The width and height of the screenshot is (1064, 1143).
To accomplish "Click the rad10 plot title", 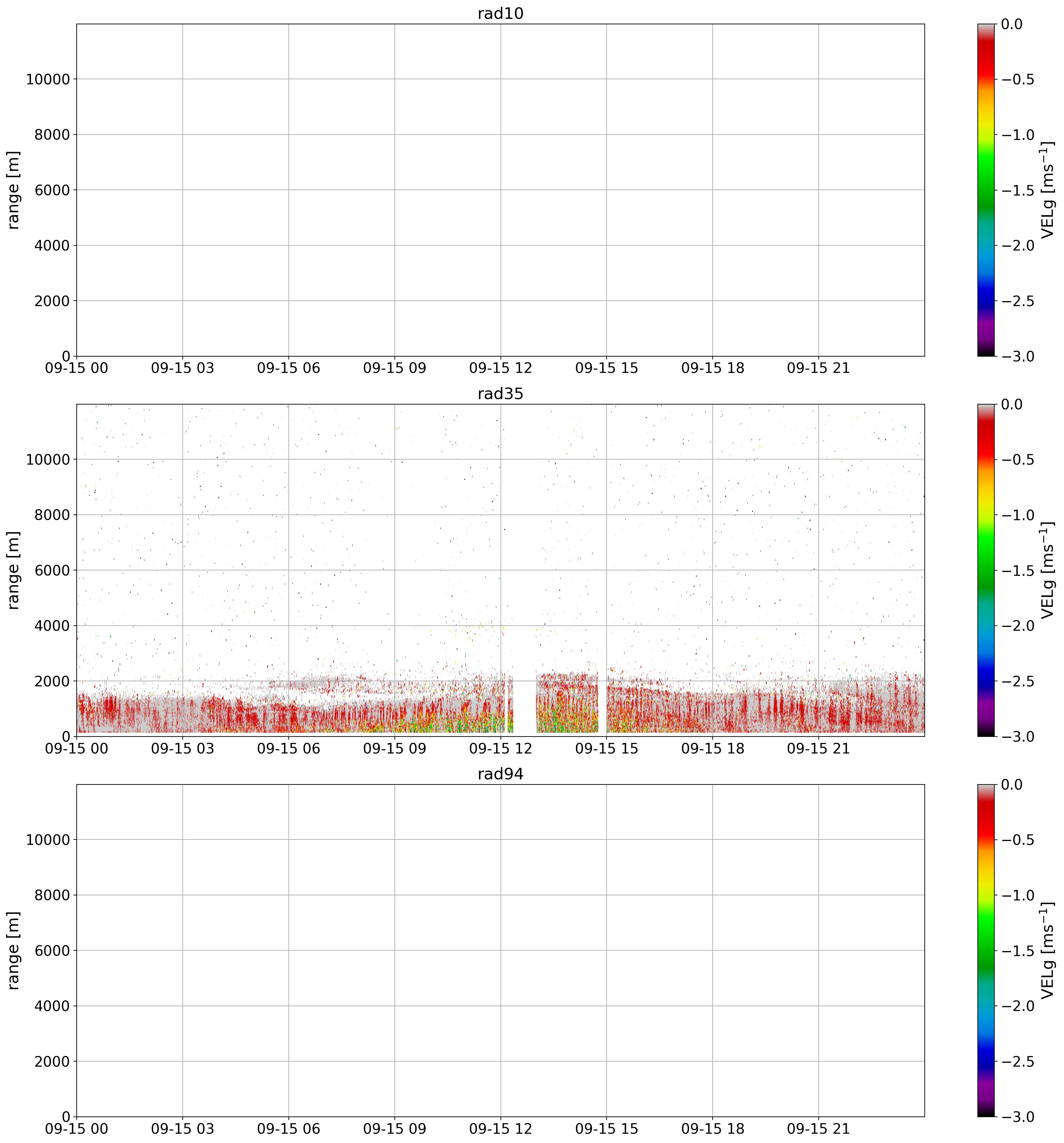I will tap(500, 14).
